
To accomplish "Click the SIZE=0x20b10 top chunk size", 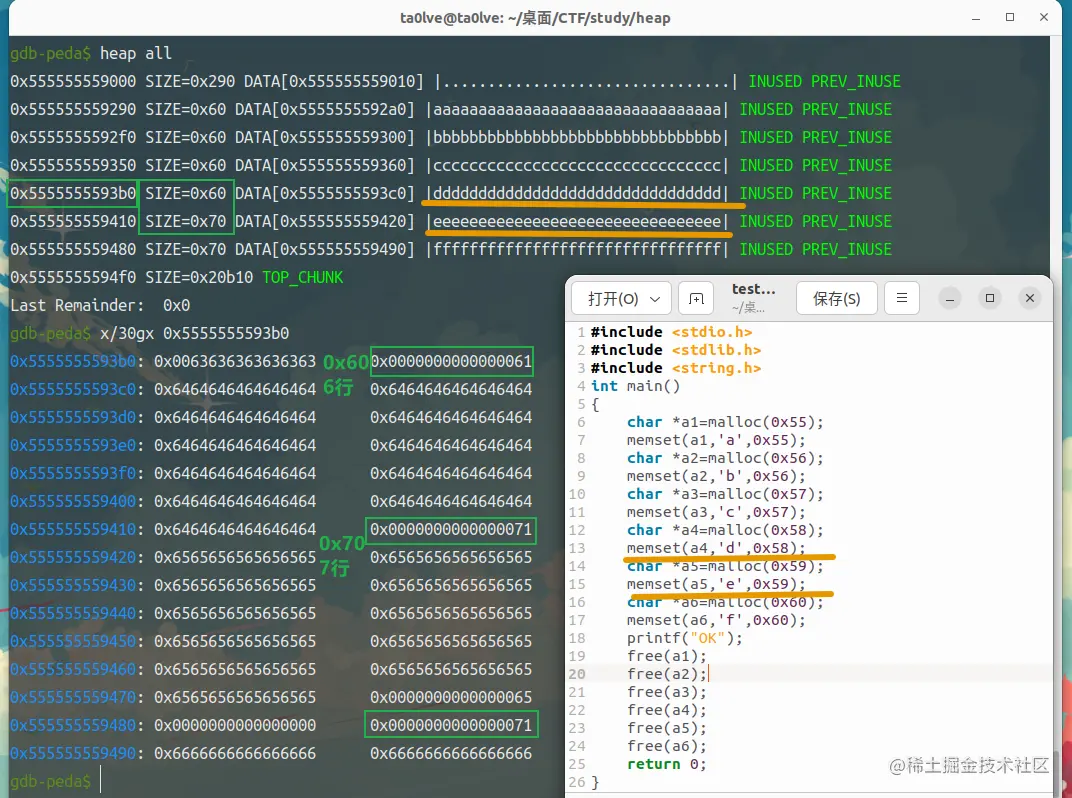I will pyautogui.click(x=199, y=277).
